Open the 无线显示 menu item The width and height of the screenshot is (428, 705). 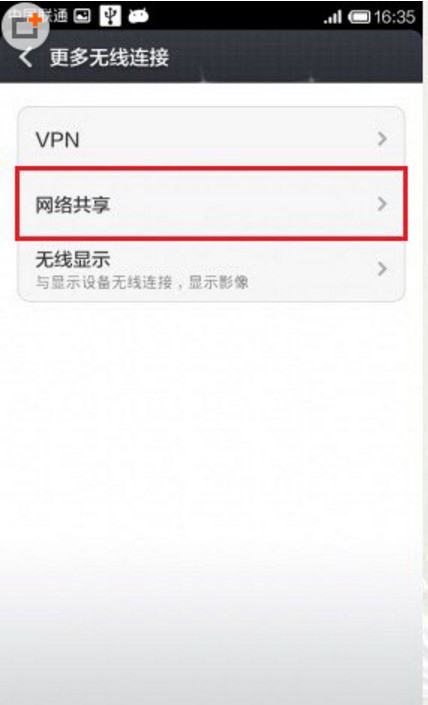point(211,270)
